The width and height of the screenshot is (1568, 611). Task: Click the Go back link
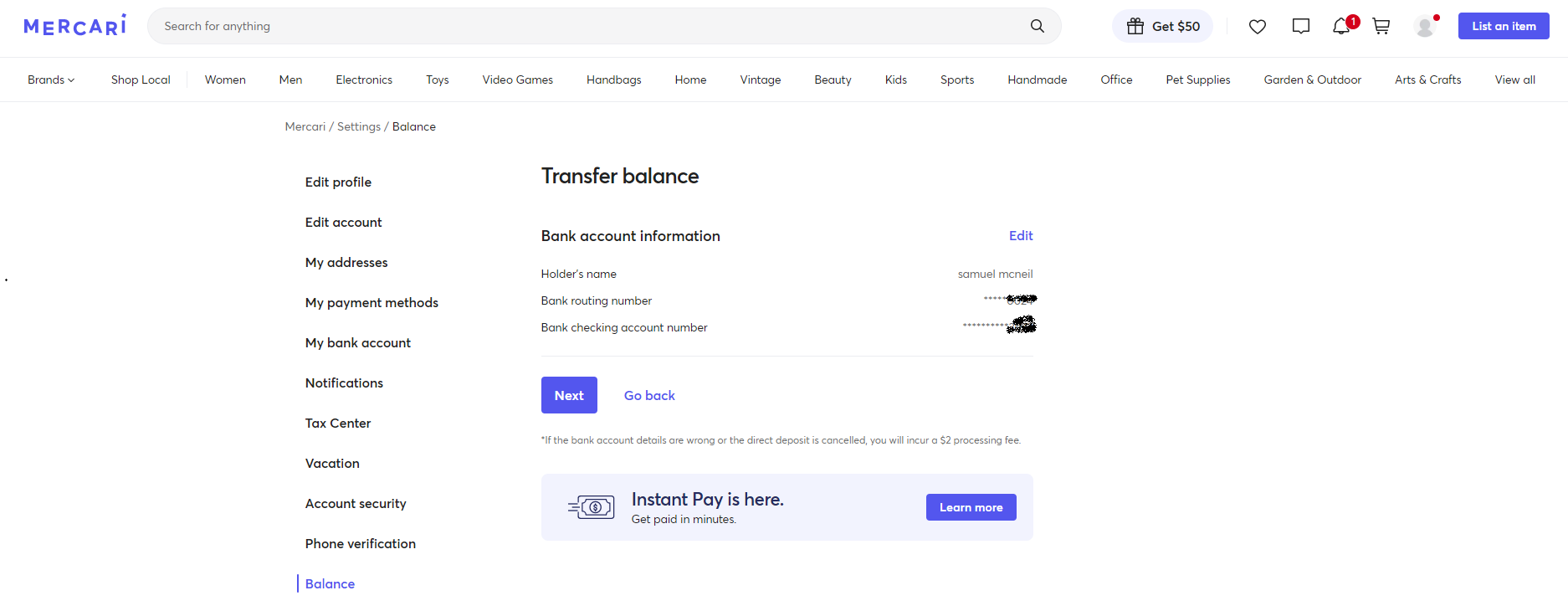click(x=649, y=396)
